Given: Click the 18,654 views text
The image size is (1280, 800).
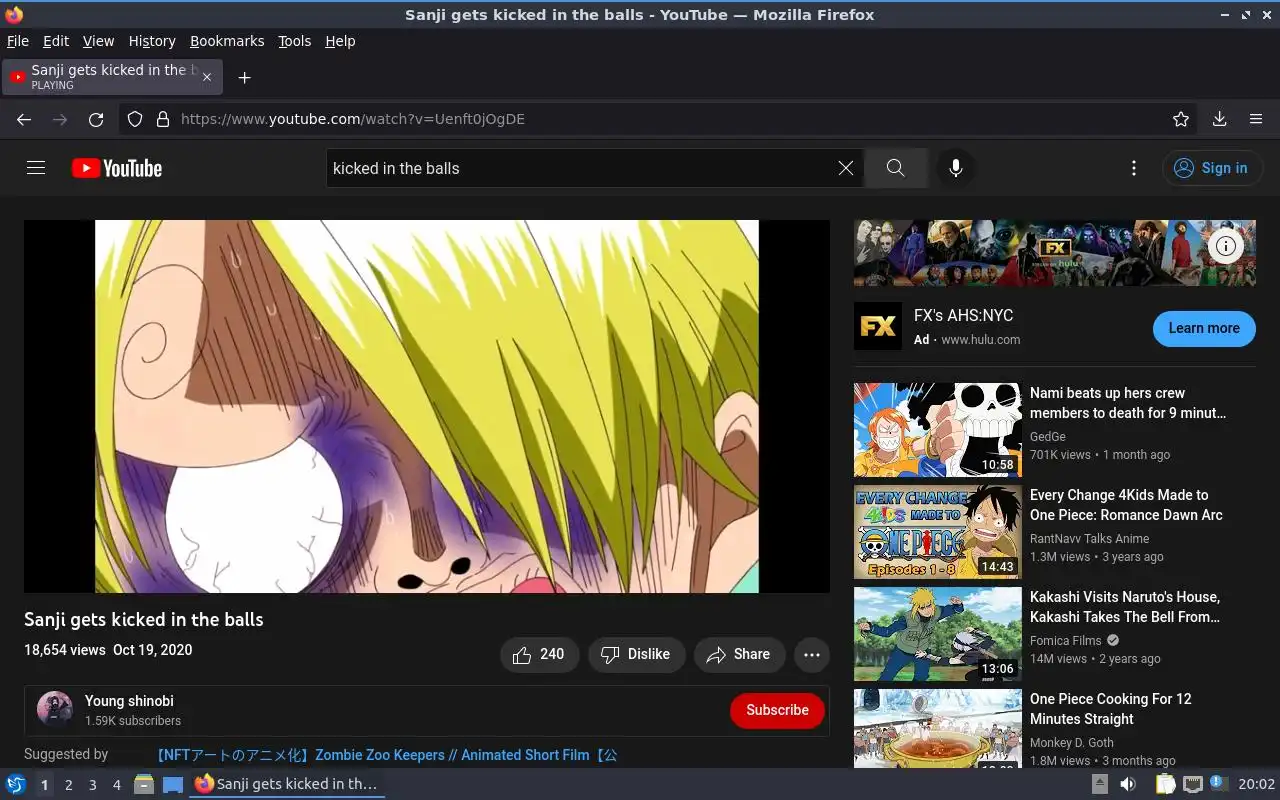Looking at the screenshot, I should [x=65, y=650].
